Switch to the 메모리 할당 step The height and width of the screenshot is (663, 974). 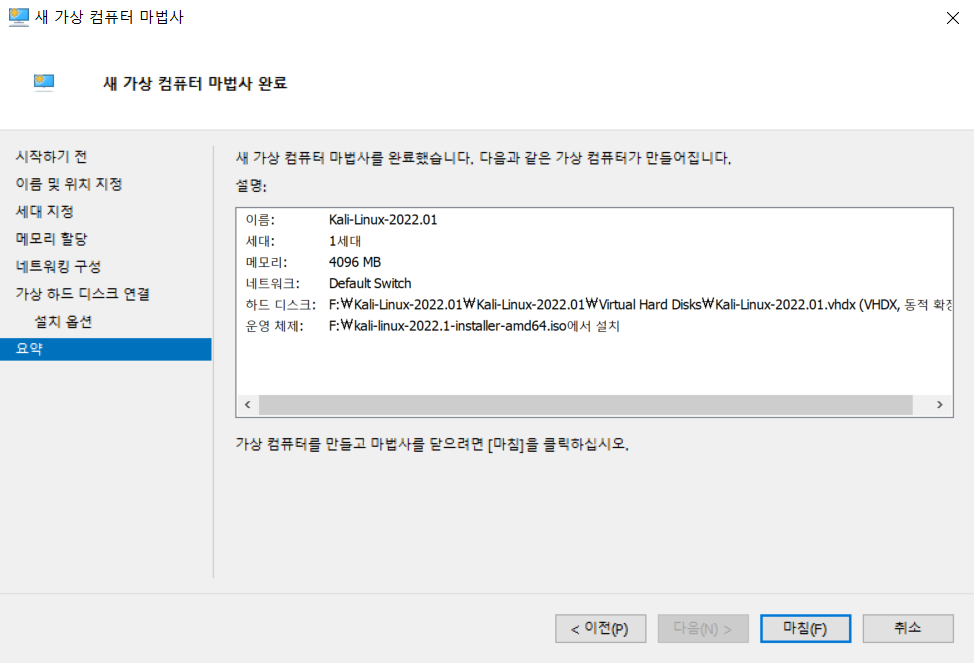tap(52, 239)
